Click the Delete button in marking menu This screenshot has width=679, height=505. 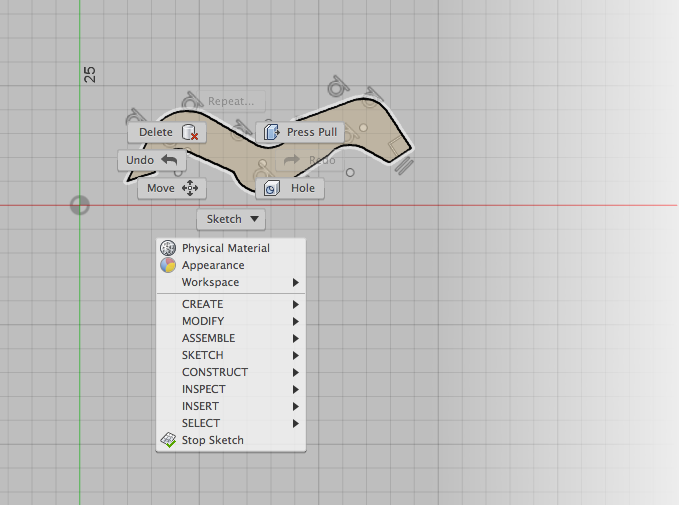click(x=167, y=133)
